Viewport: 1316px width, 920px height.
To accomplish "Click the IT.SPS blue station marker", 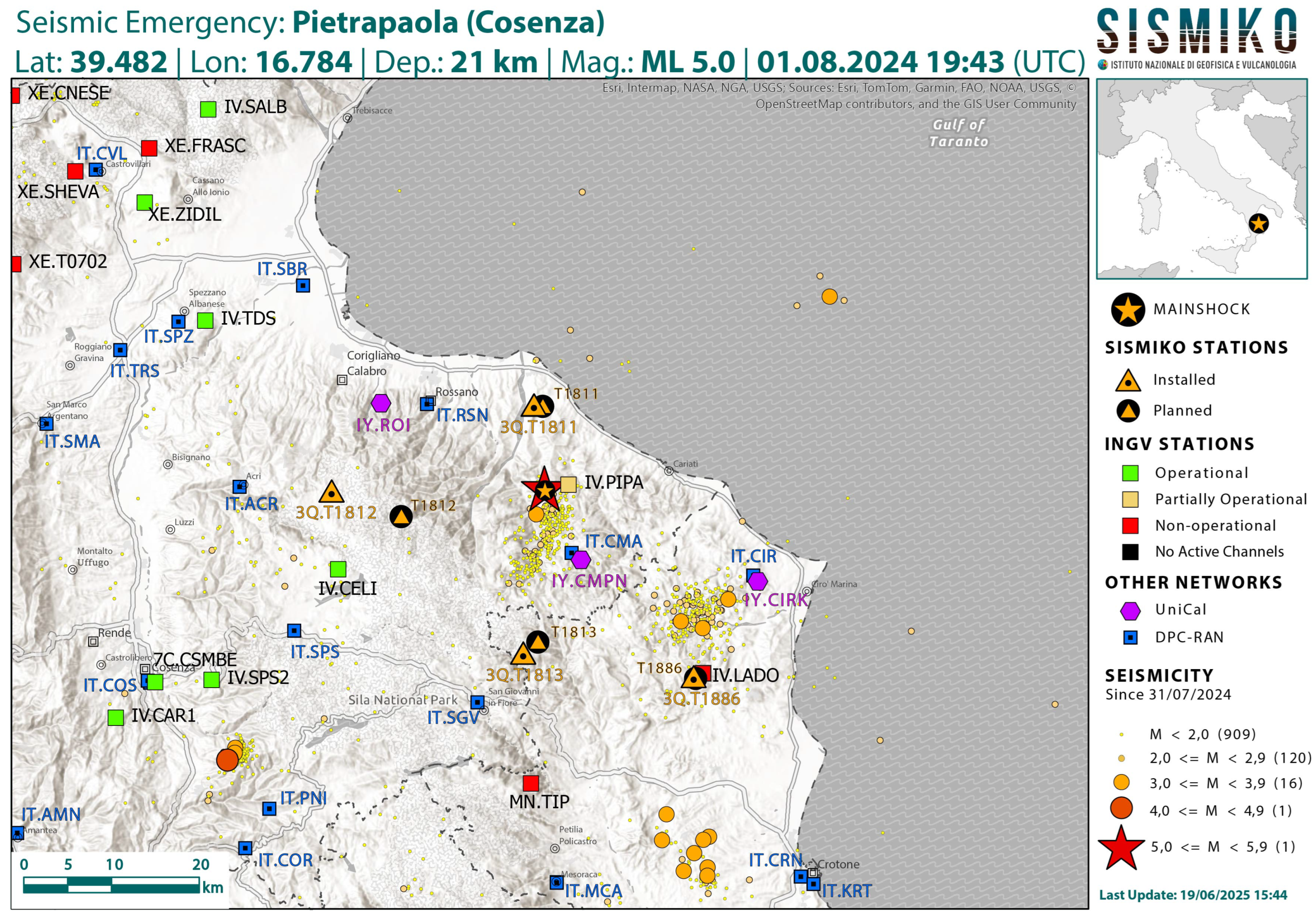I will 294,630.
